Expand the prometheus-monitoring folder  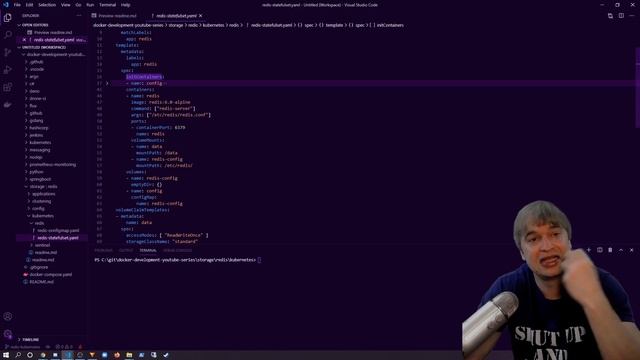(x=53, y=164)
